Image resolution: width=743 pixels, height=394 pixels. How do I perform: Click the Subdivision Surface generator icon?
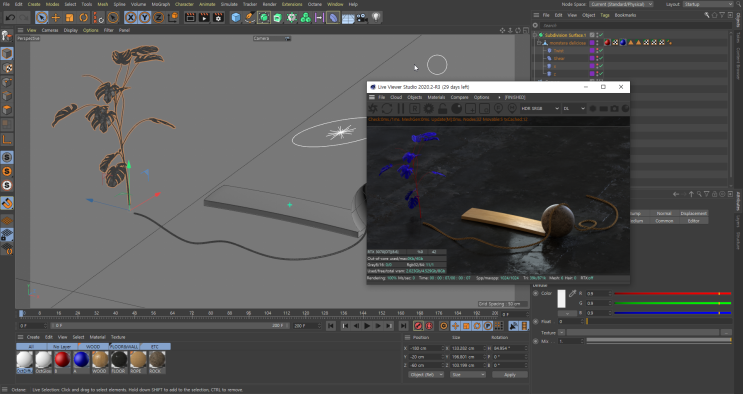pos(264,18)
